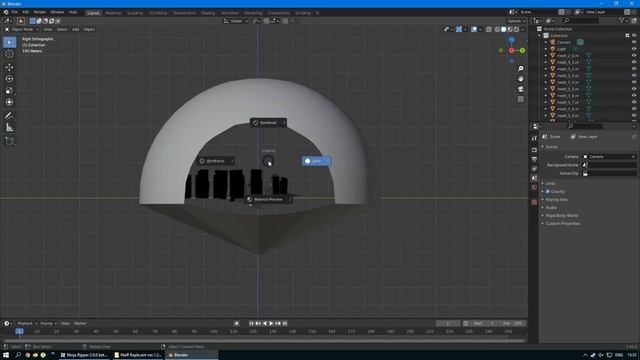Toggle viewport gizmos button

click(459, 29)
